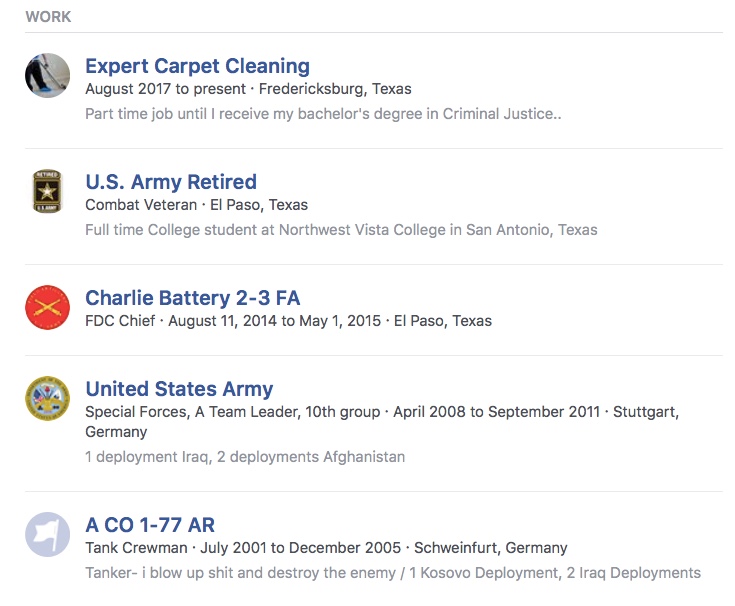The image size is (735, 606).
Task: Click the Kosovo Deployment description text
Action: pyautogui.click(x=393, y=573)
